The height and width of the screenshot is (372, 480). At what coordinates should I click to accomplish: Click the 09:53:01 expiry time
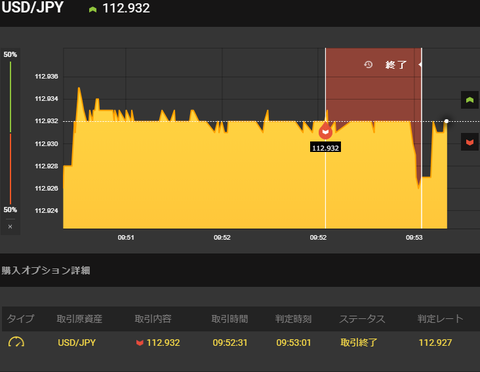coord(293,343)
